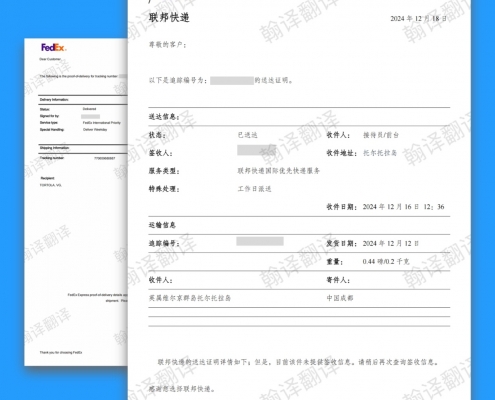Click the closing line 感谢您选择联邦快递
Image resolution: width=495 pixels, height=400 pixels.
(x=182, y=389)
